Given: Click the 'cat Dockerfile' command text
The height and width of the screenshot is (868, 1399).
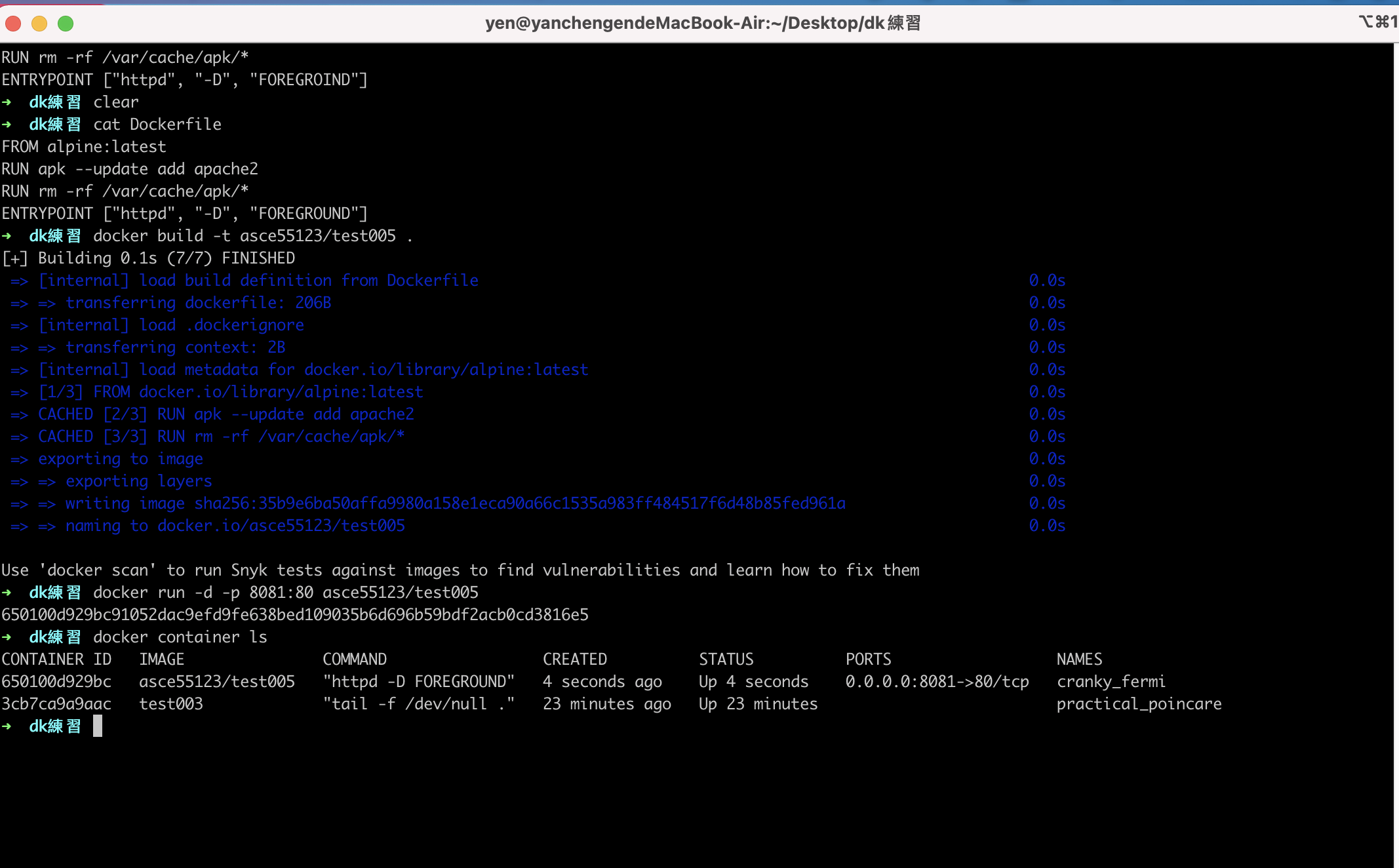Looking at the screenshot, I should coord(157,125).
